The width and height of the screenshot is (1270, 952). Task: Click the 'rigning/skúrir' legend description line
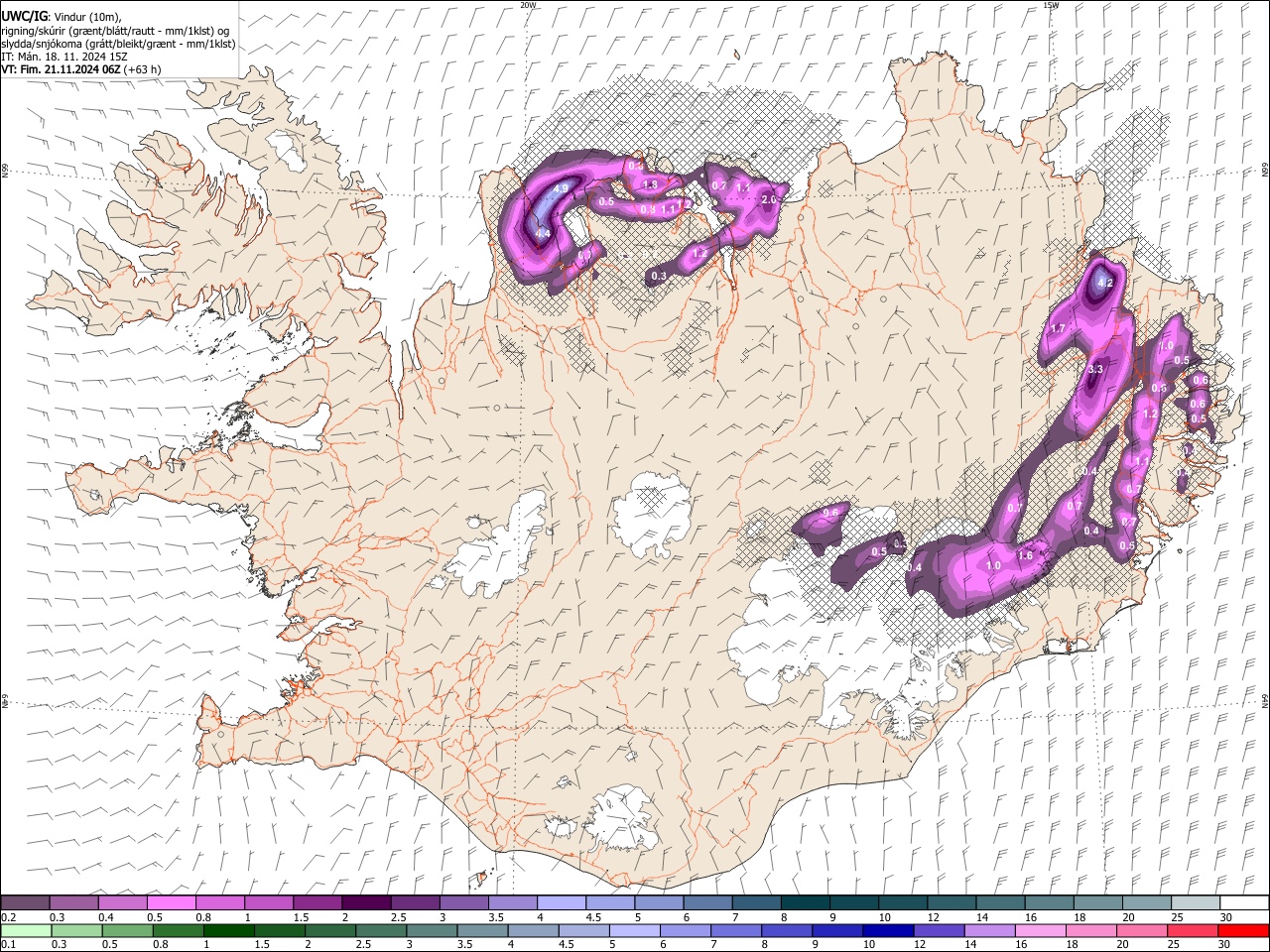coord(115,31)
